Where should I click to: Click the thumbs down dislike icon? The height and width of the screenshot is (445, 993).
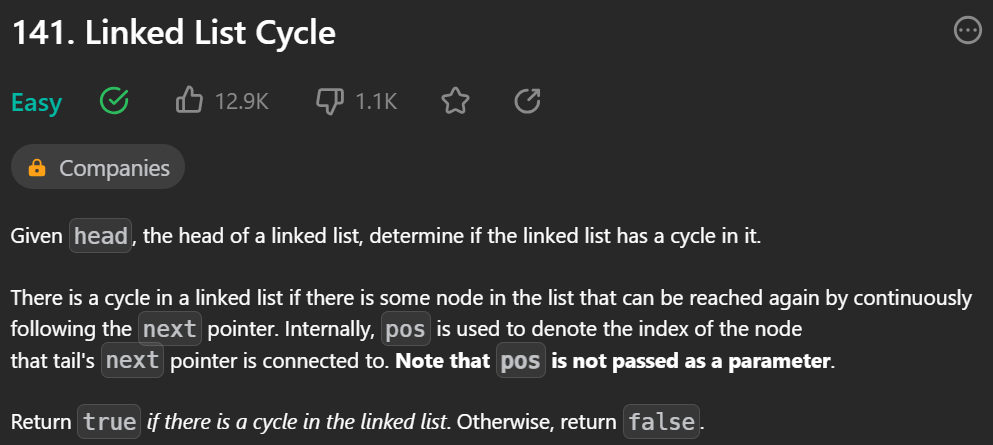330,101
